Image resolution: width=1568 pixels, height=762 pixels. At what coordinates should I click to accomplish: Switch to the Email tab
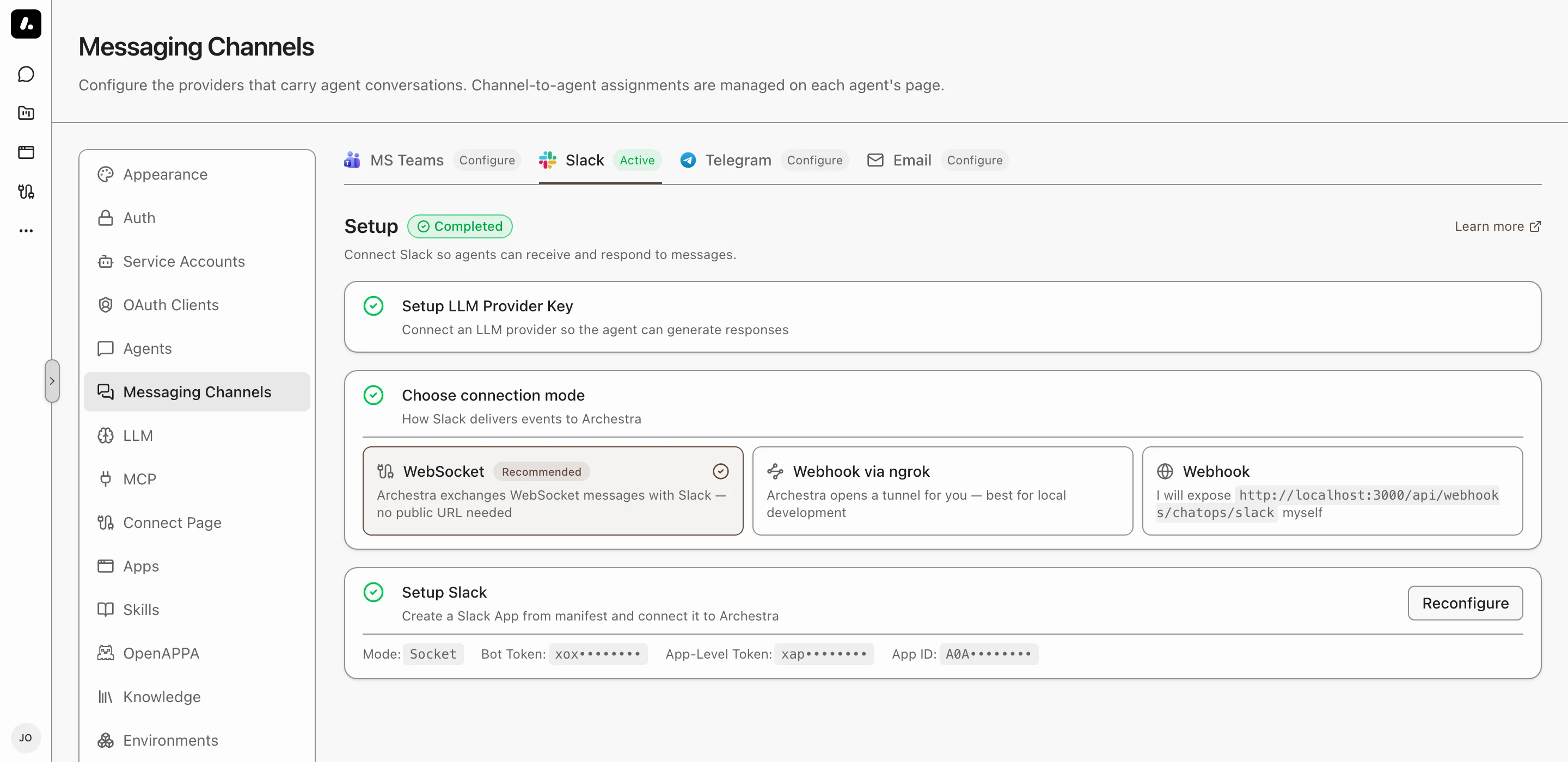[938, 160]
